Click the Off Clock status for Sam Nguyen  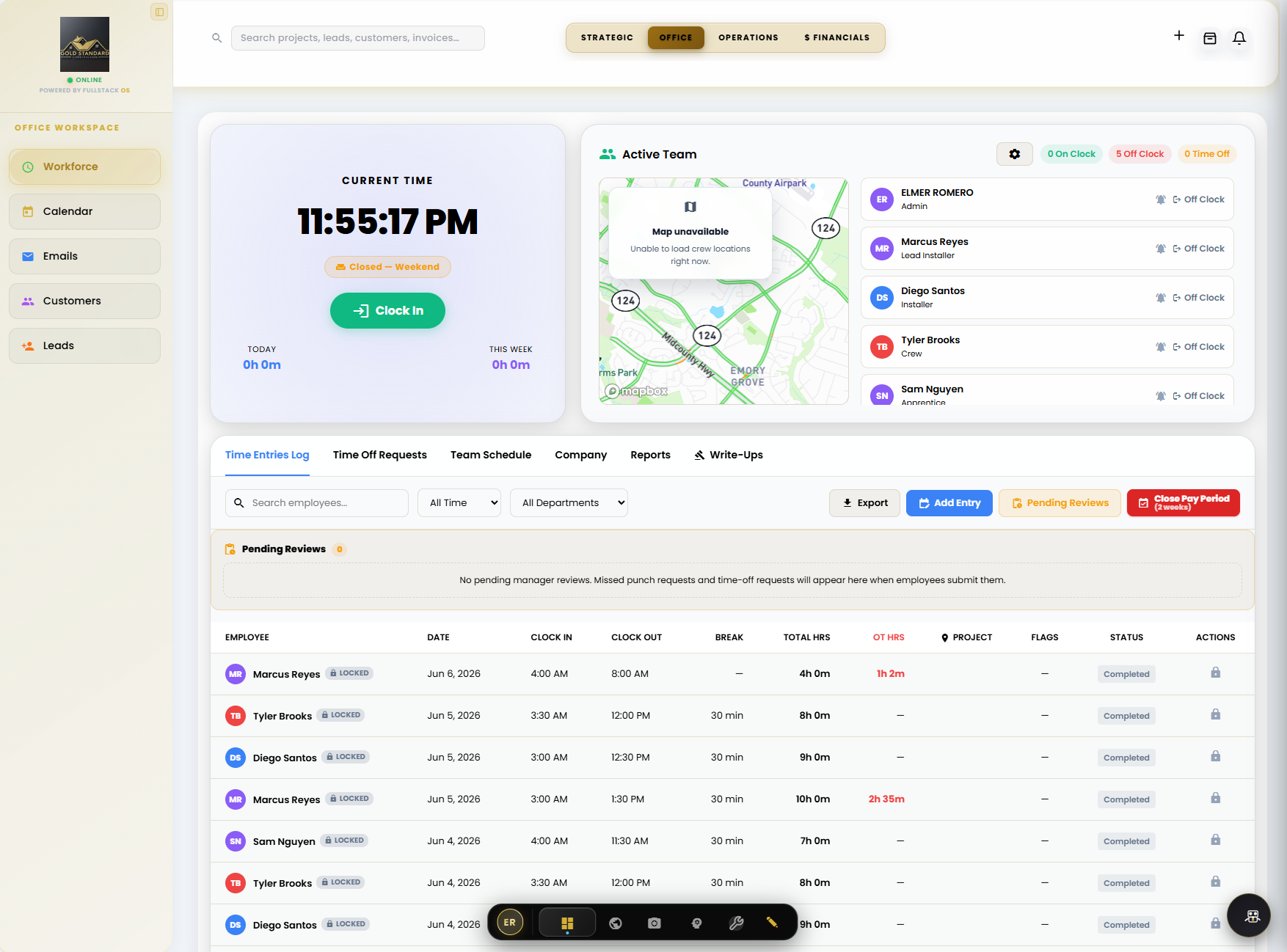[x=1198, y=396]
